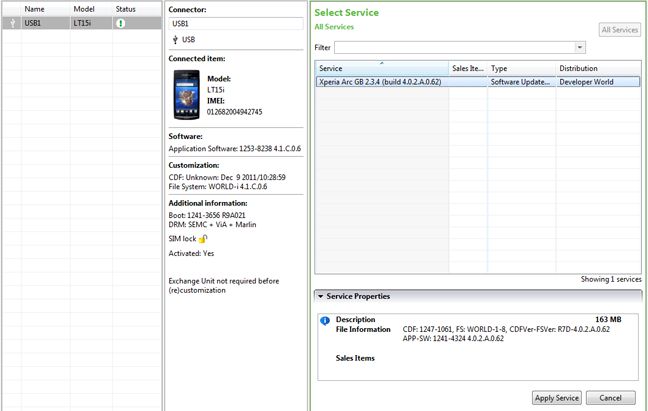Click the Cancel button
This screenshot has width=648, height=411.
(610, 398)
